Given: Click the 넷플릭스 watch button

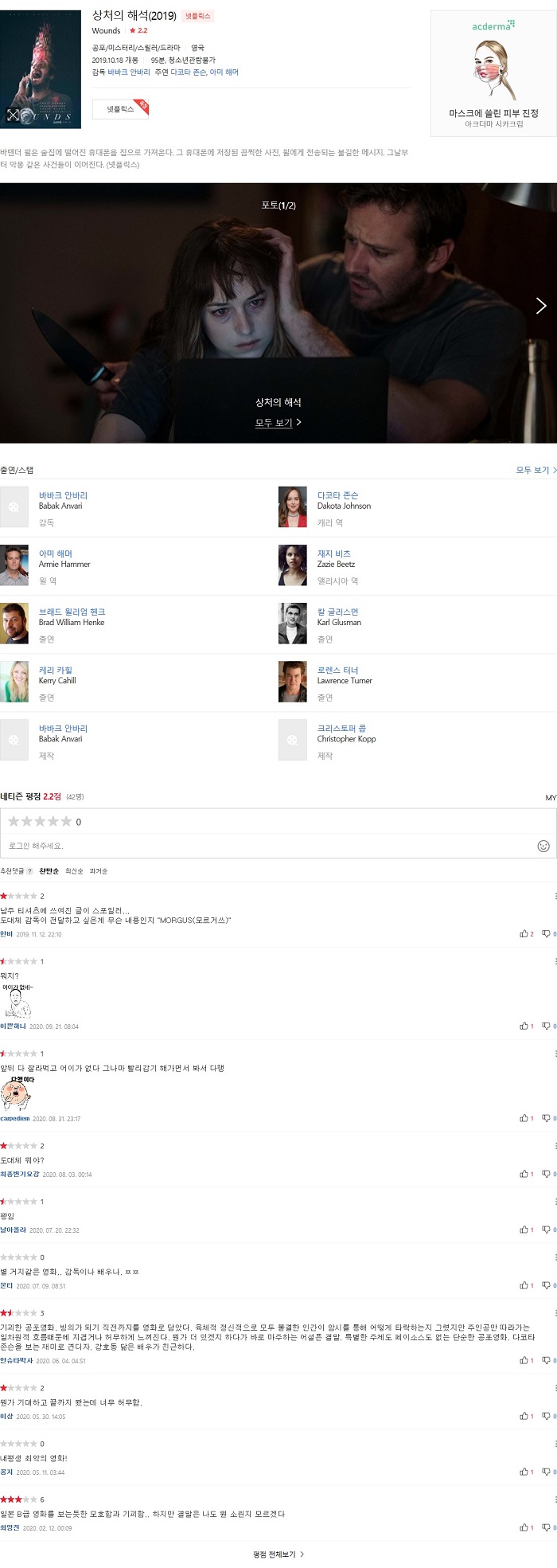Looking at the screenshot, I should 120,109.
